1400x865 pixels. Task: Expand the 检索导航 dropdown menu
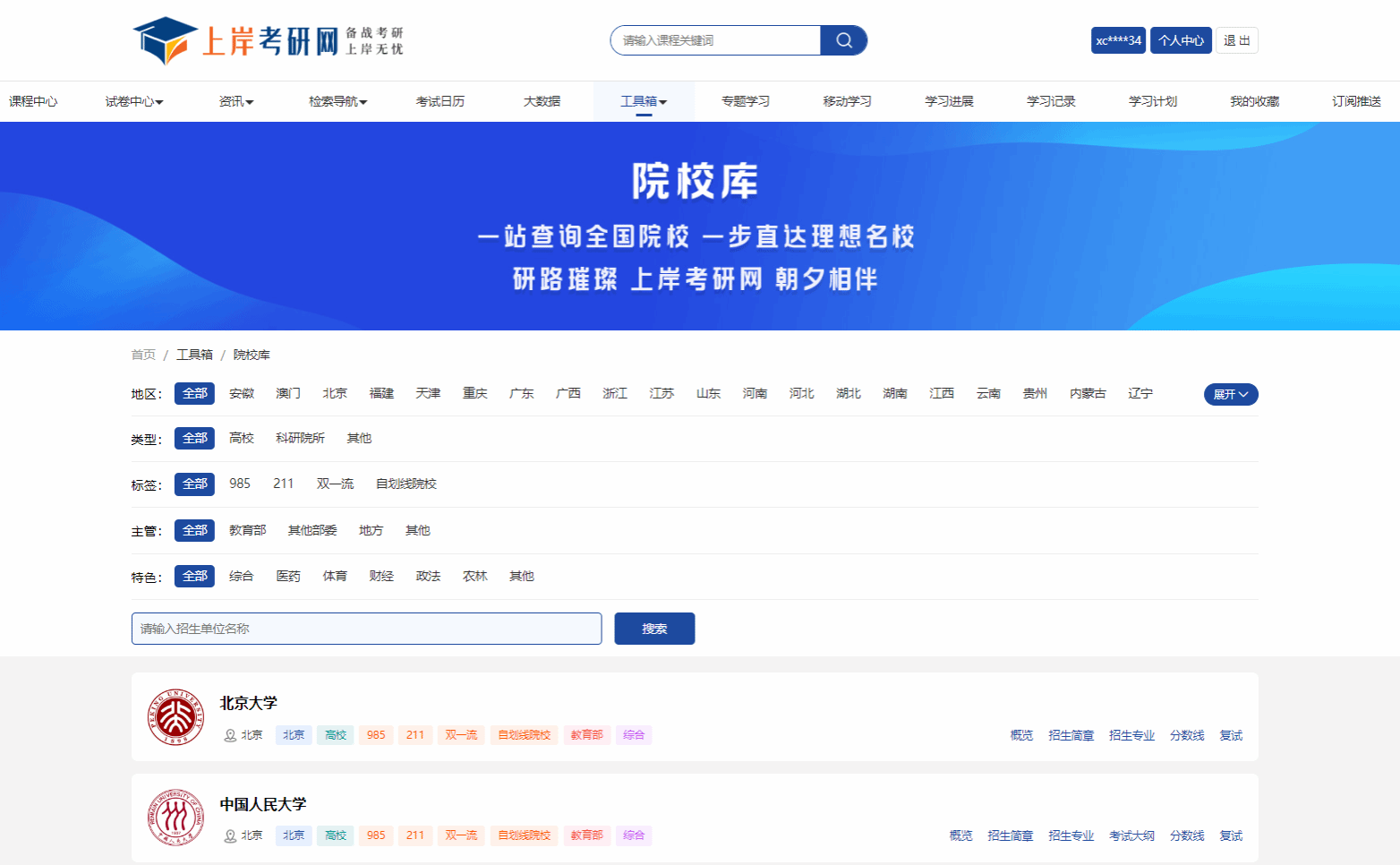tap(337, 101)
